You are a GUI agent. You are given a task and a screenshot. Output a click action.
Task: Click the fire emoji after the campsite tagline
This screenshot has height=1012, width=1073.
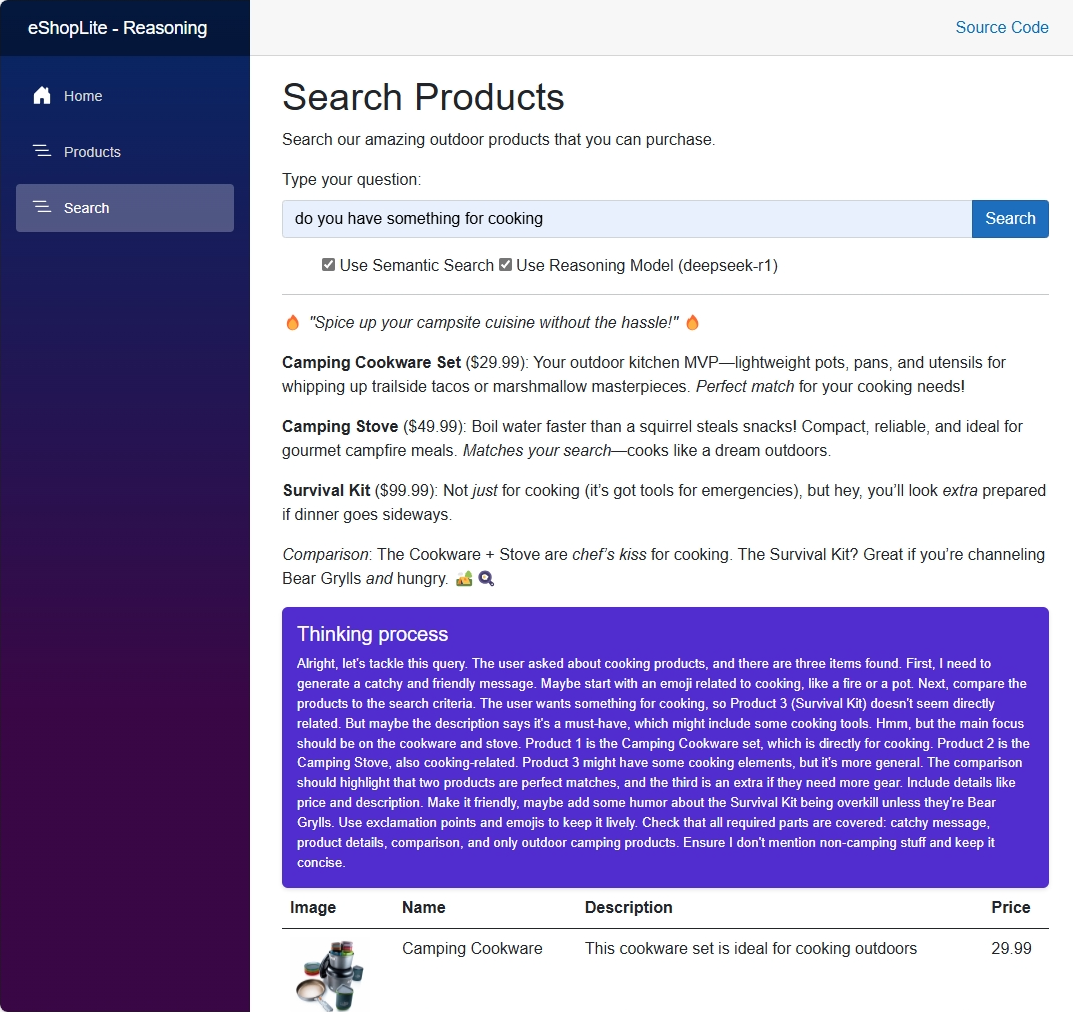pos(690,322)
